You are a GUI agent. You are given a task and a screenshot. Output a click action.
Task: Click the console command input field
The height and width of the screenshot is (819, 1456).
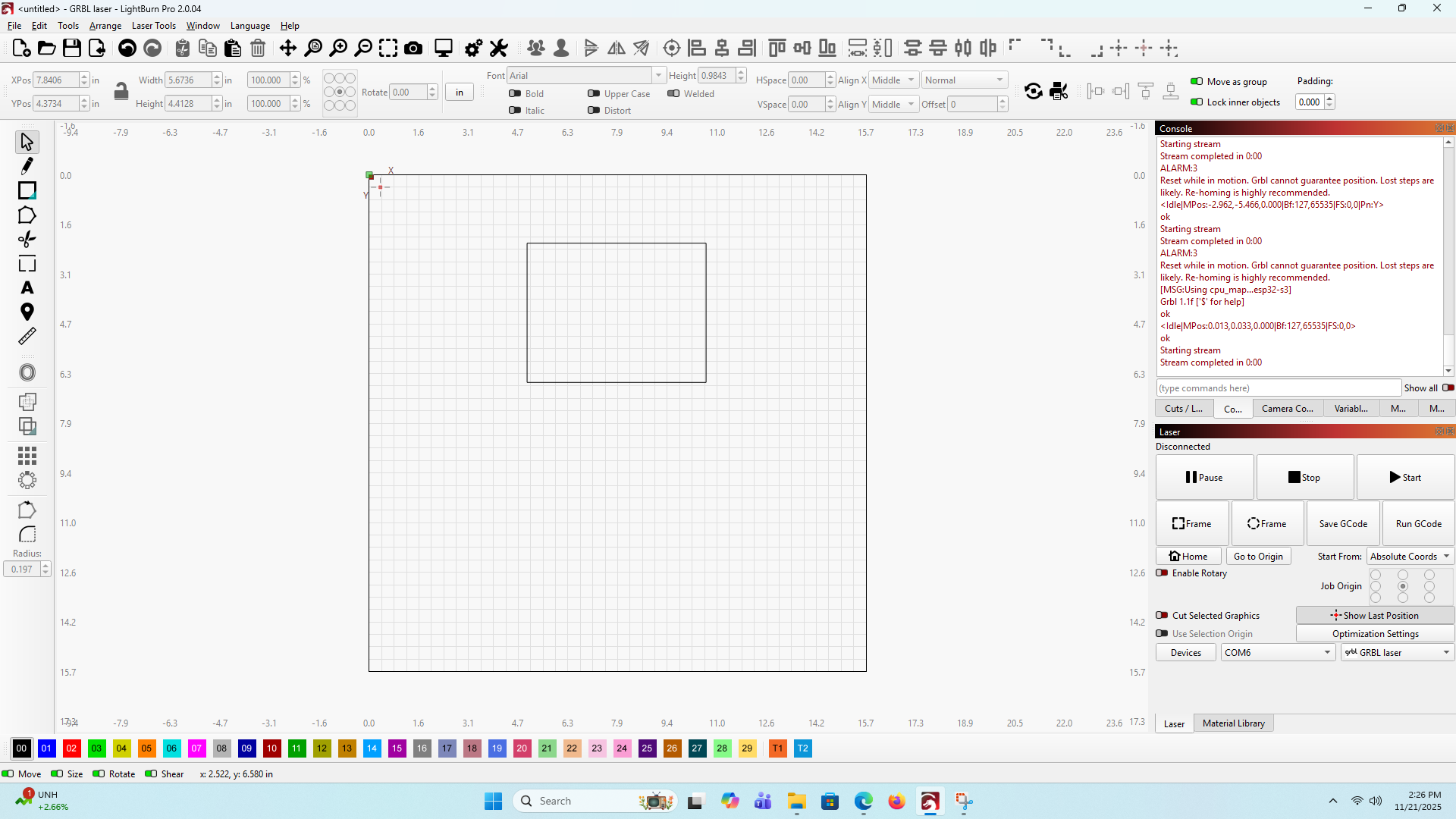1278,388
